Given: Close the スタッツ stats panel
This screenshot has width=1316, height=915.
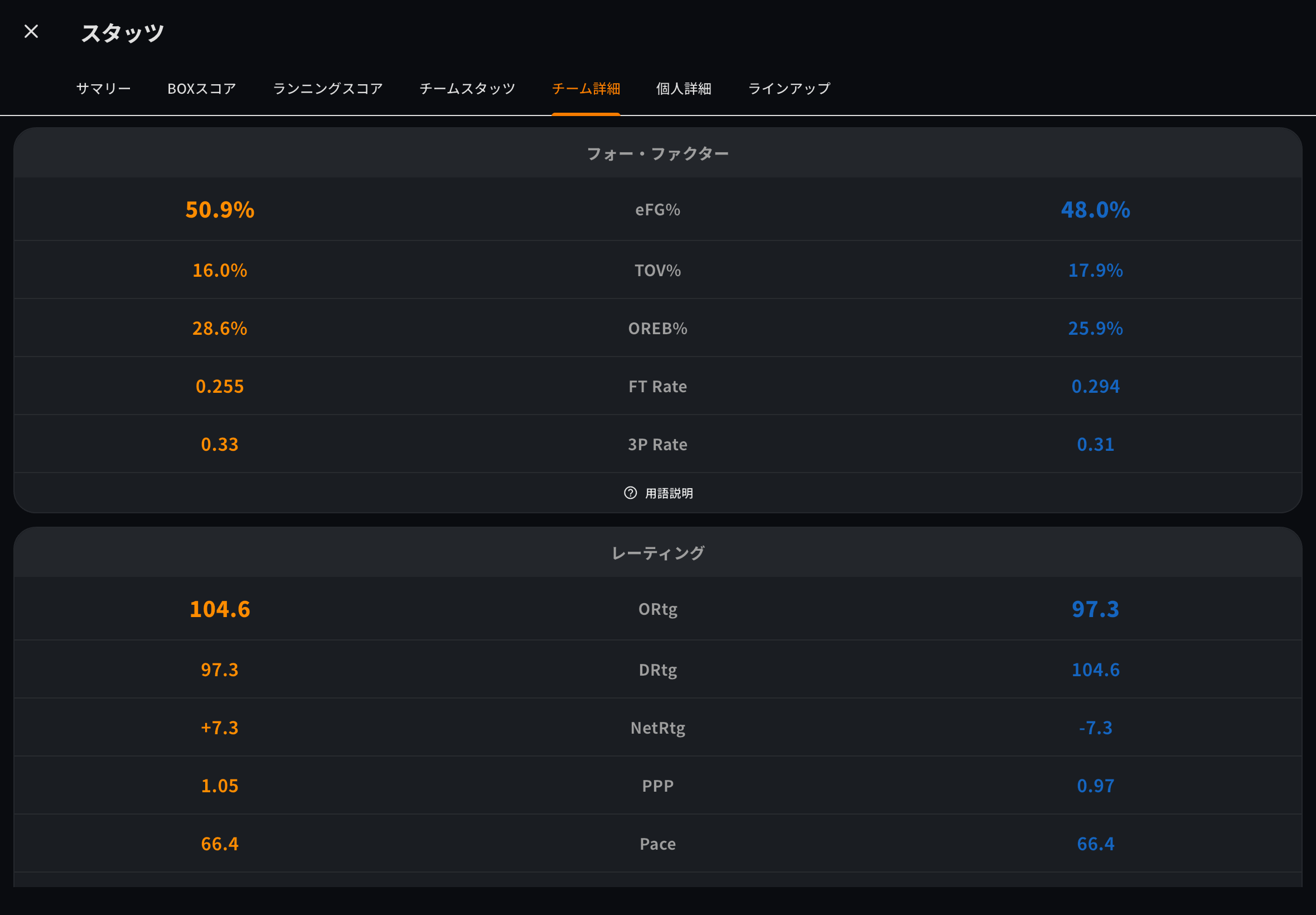Looking at the screenshot, I should pyautogui.click(x=31, y=31).
